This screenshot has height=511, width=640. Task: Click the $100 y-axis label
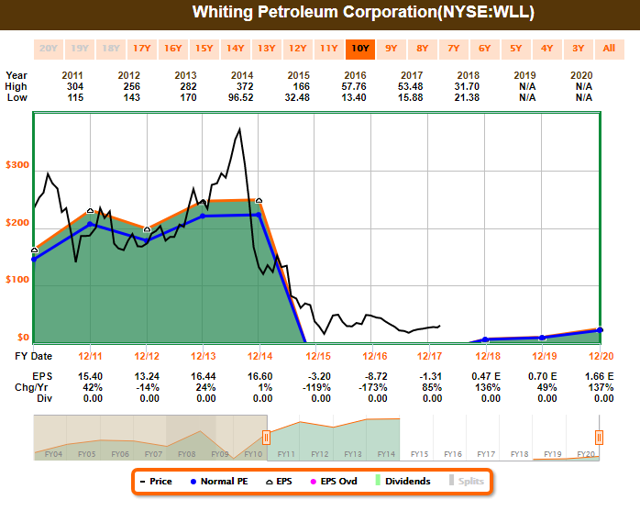(18, 280)
